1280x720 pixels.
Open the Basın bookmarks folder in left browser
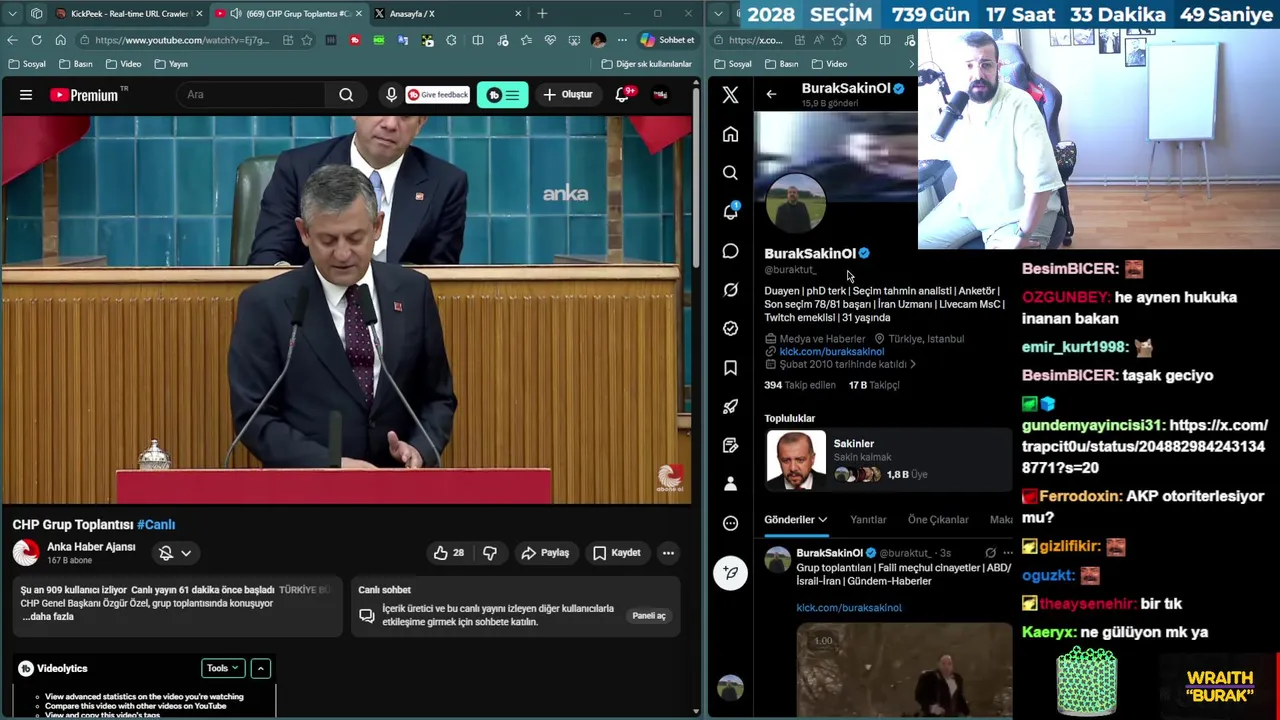click(x=76, y=64)
